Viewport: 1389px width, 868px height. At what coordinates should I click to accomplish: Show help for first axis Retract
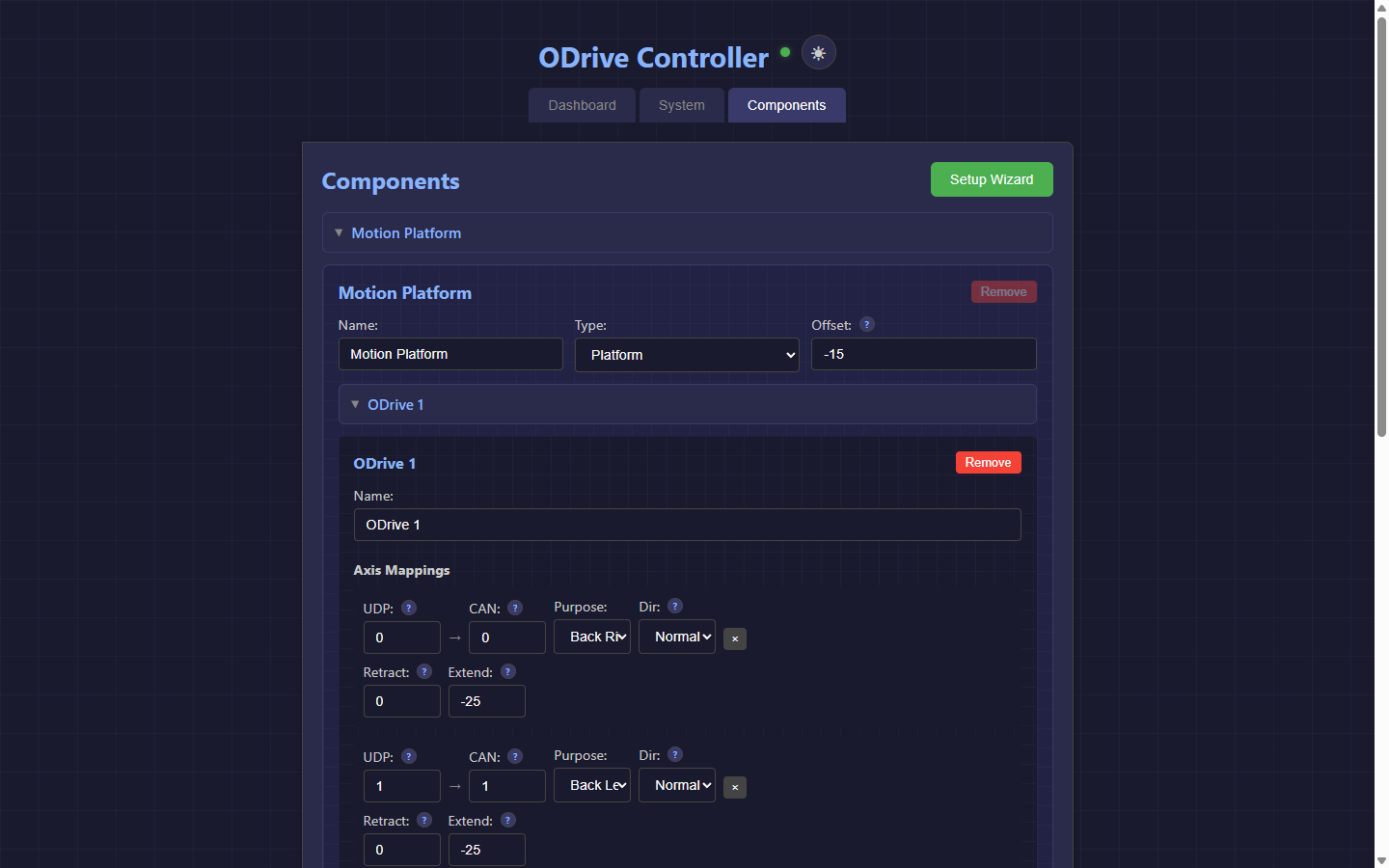pyautogui.click(x=424, y=671)
